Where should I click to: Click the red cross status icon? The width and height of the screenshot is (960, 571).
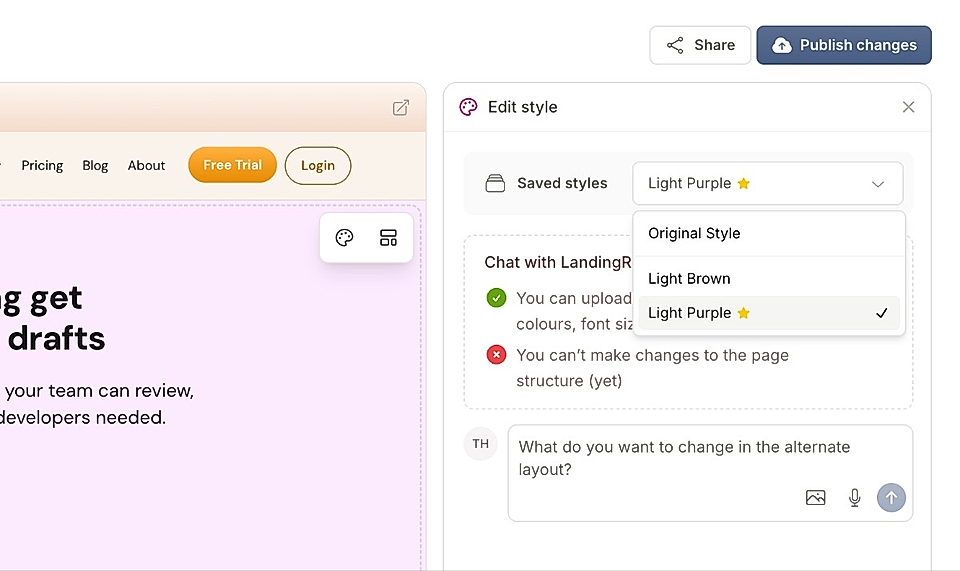coord(496,354)
